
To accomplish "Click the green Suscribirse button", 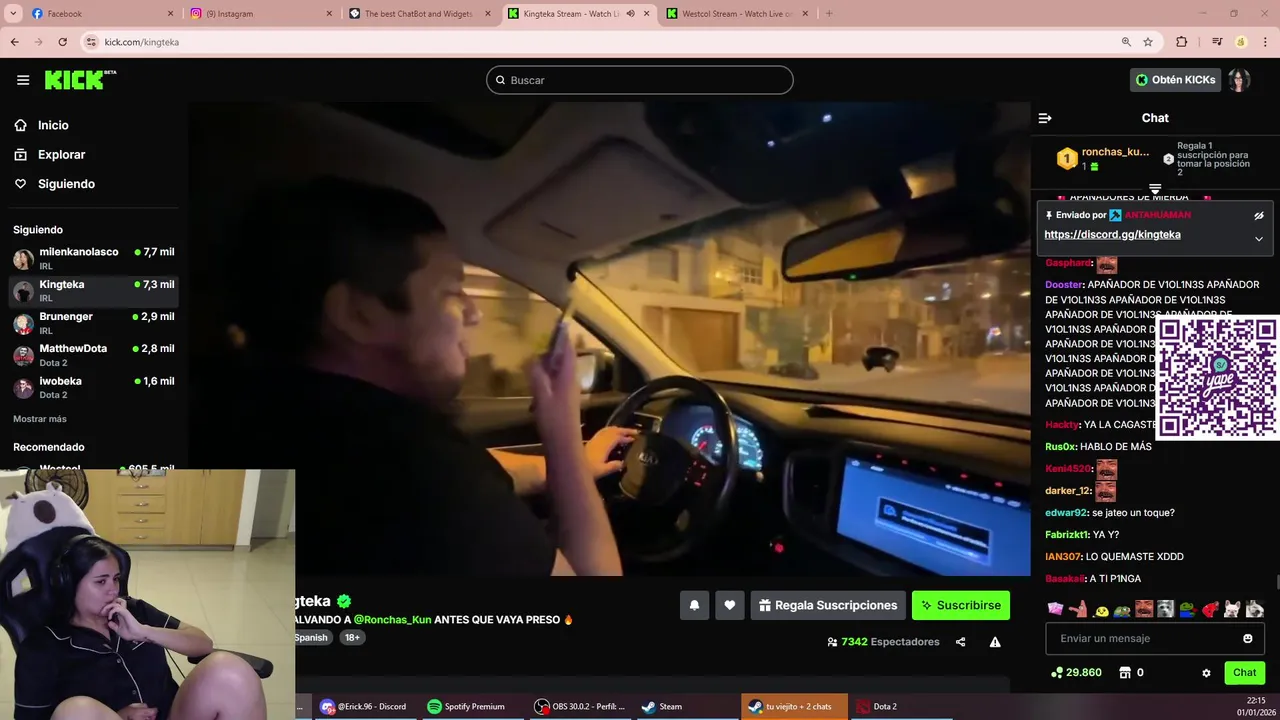I will 961,605.
